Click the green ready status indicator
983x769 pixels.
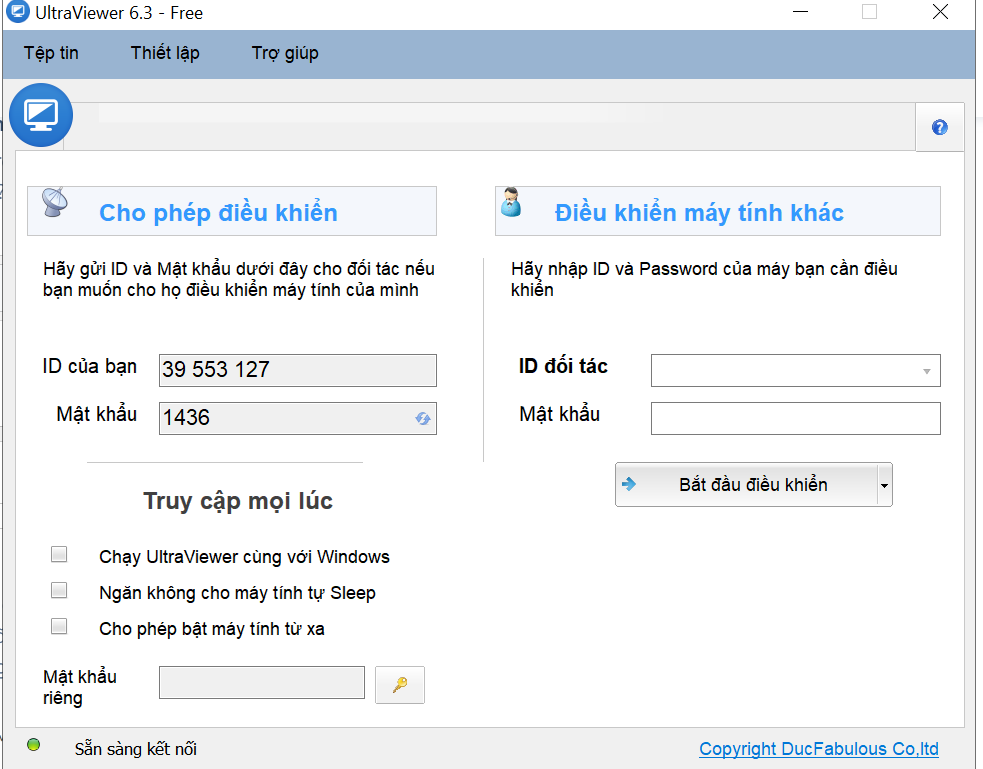point(34,745)
